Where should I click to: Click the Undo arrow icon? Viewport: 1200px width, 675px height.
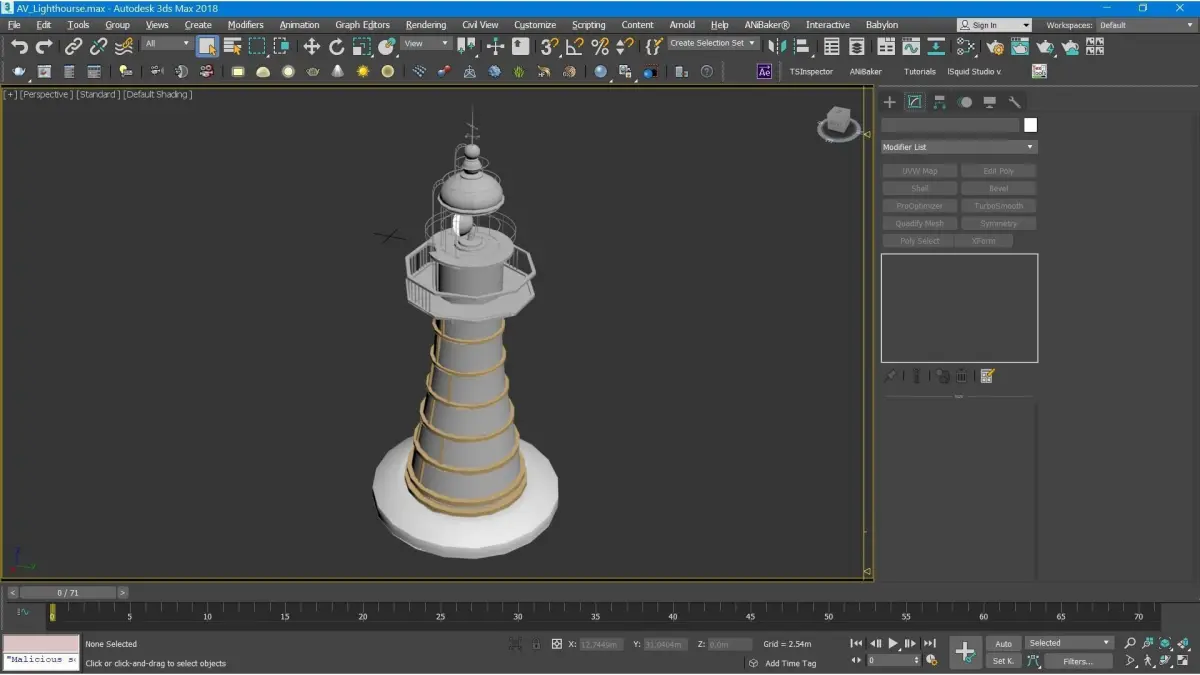(x=19, y=46)
